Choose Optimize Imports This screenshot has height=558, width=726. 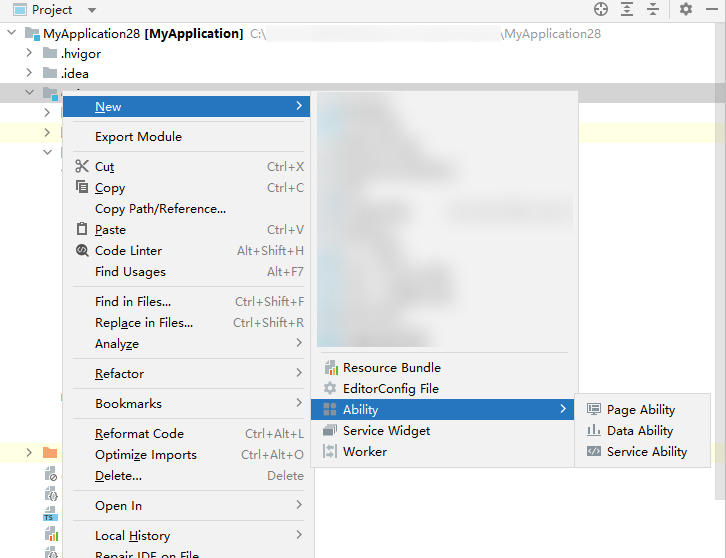coord(188,455)
